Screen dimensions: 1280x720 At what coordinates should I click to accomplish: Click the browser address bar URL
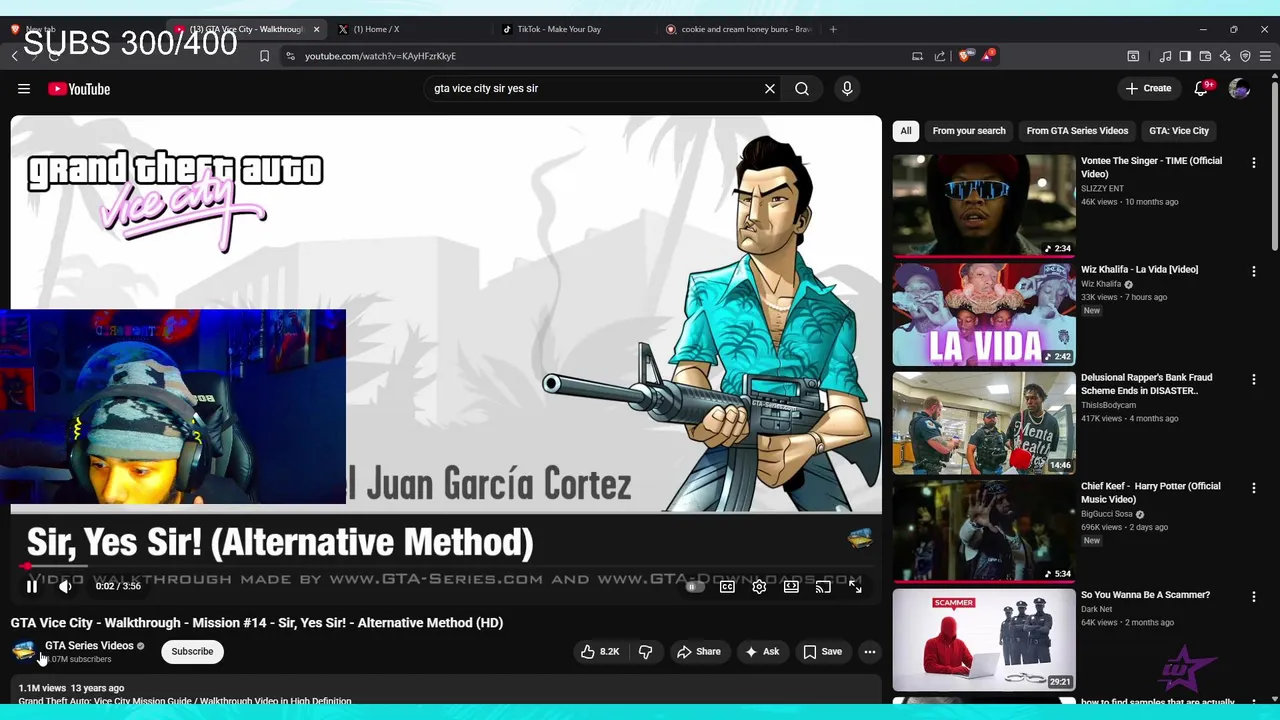pyautogui.click(x=380, y=56)
